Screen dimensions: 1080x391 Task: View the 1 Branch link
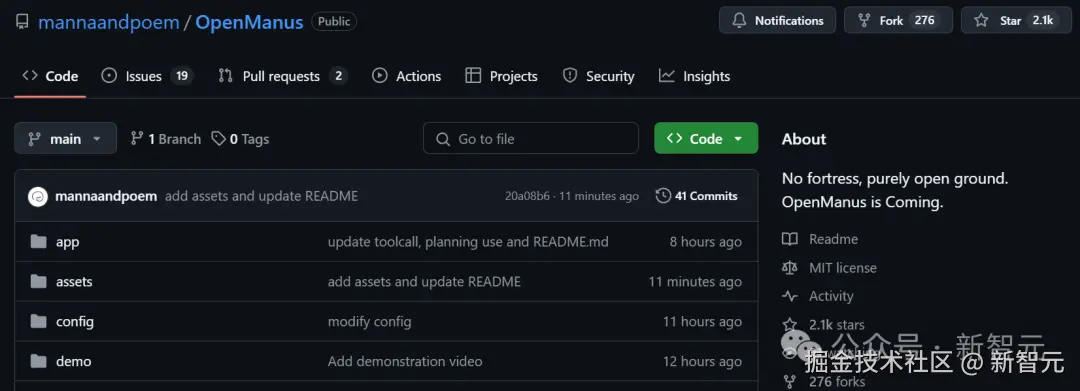166,139
